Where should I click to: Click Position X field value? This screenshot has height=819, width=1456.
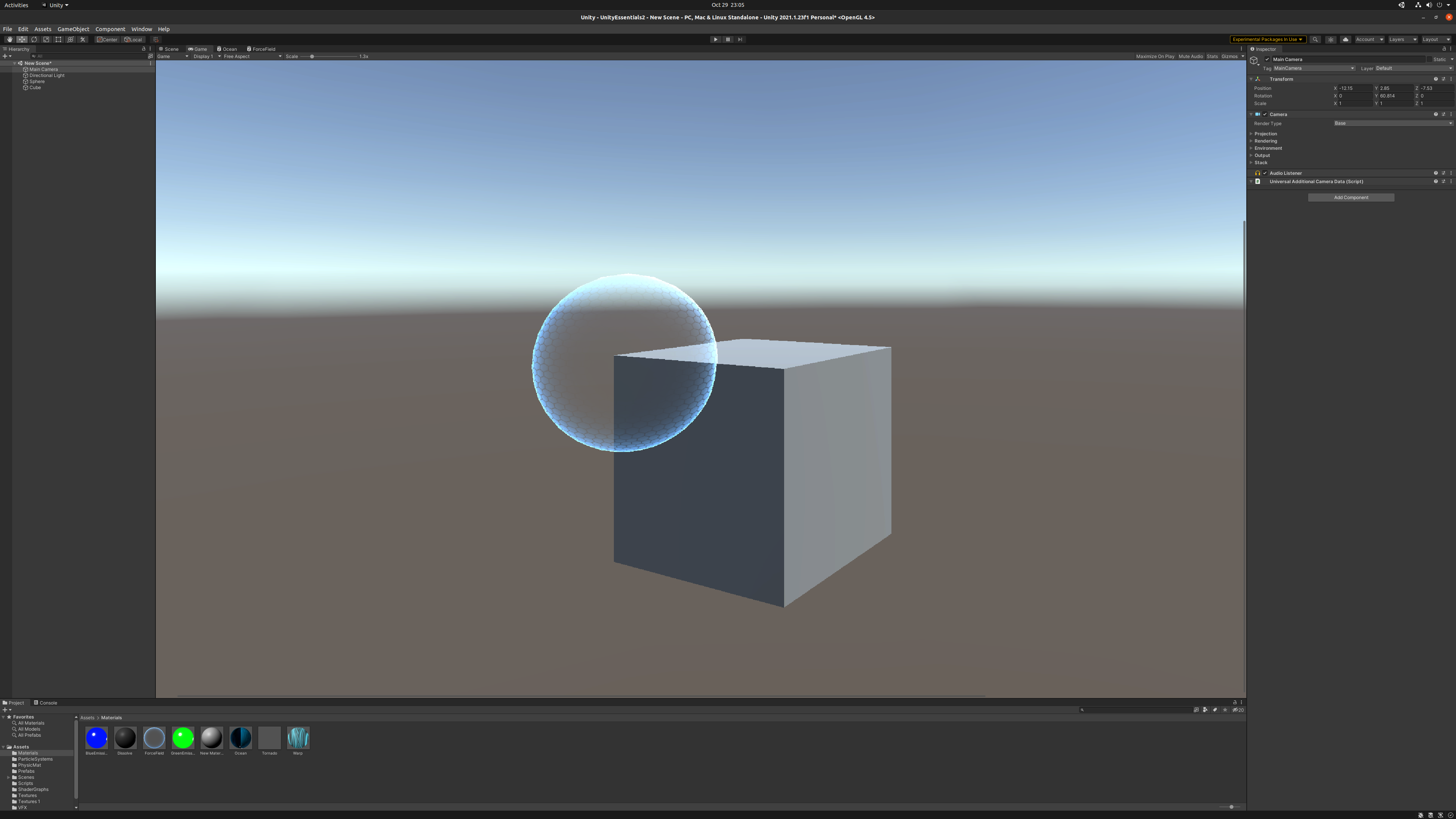1355,88
